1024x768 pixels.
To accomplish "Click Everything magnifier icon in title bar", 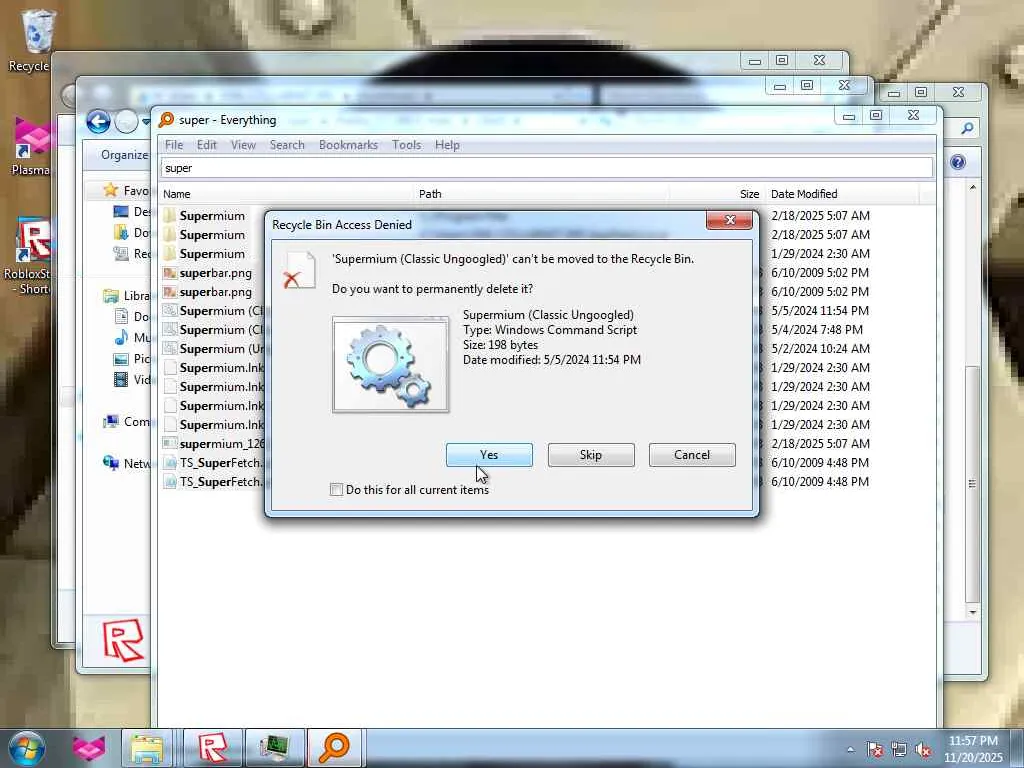I will (167, 120).
